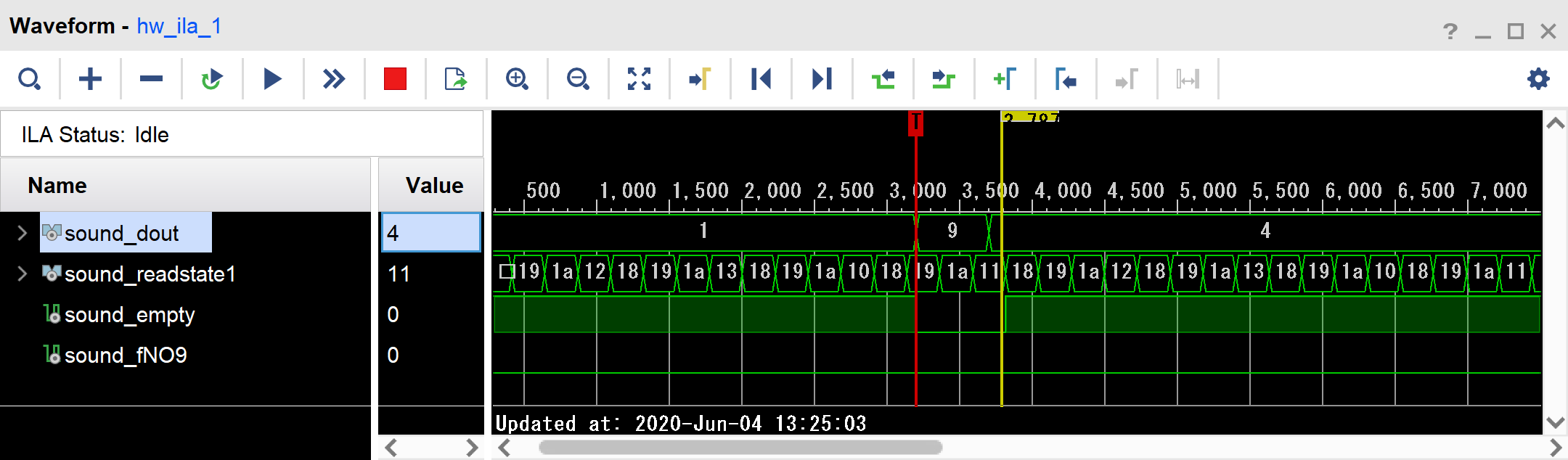Click the Add Marker icon

click(1005, 78)
